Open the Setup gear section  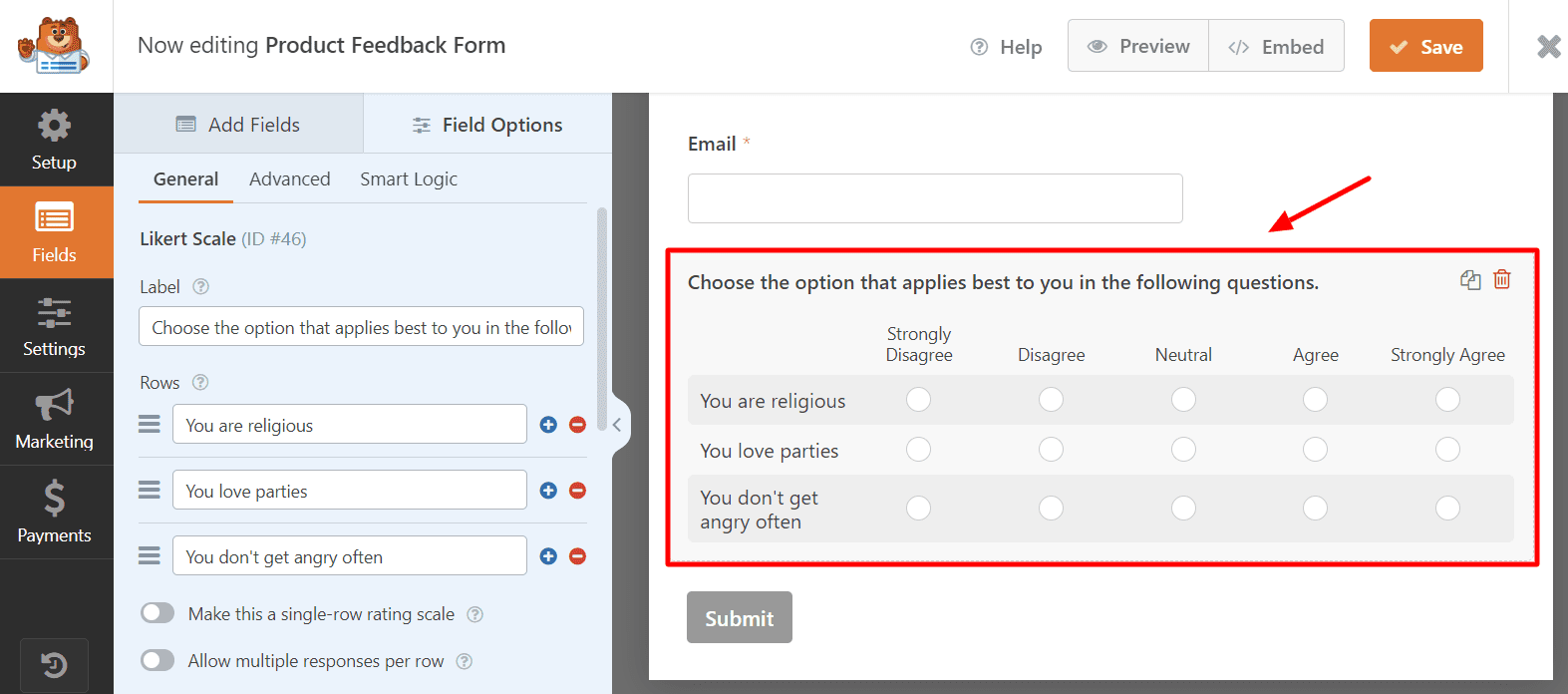pos(55,140)
